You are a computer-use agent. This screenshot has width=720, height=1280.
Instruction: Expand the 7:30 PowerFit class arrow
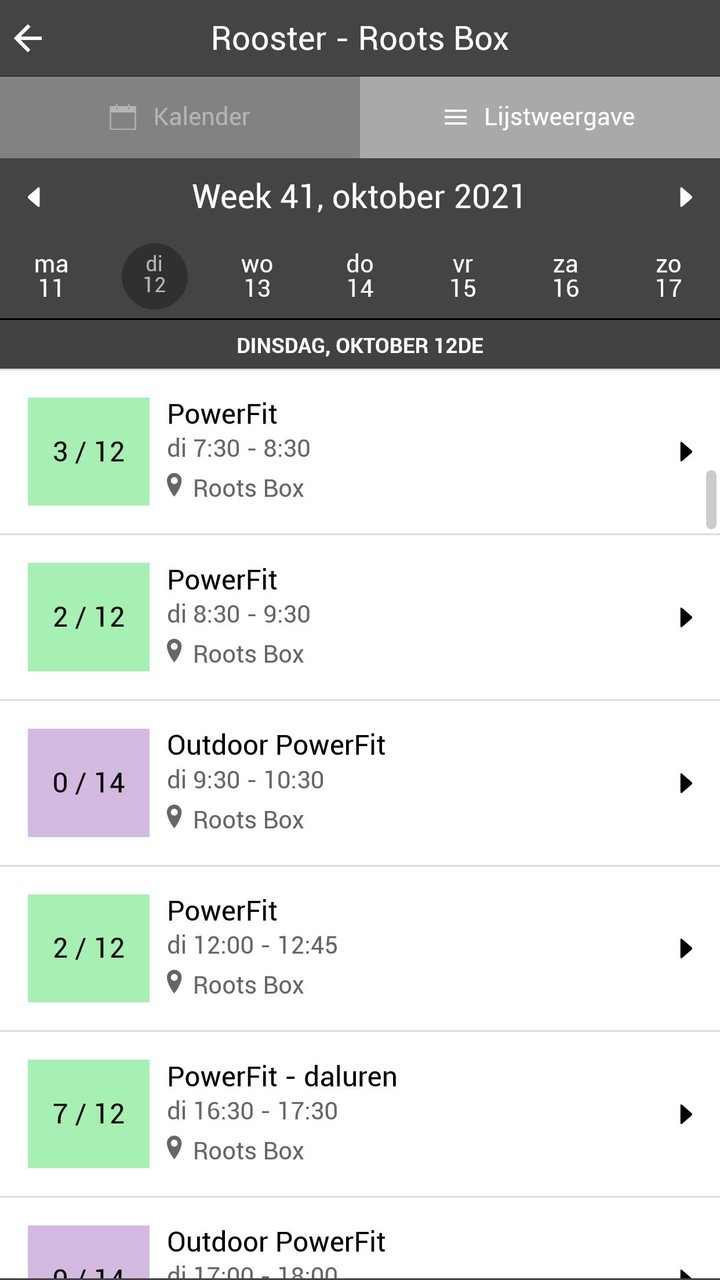(686, 452)
